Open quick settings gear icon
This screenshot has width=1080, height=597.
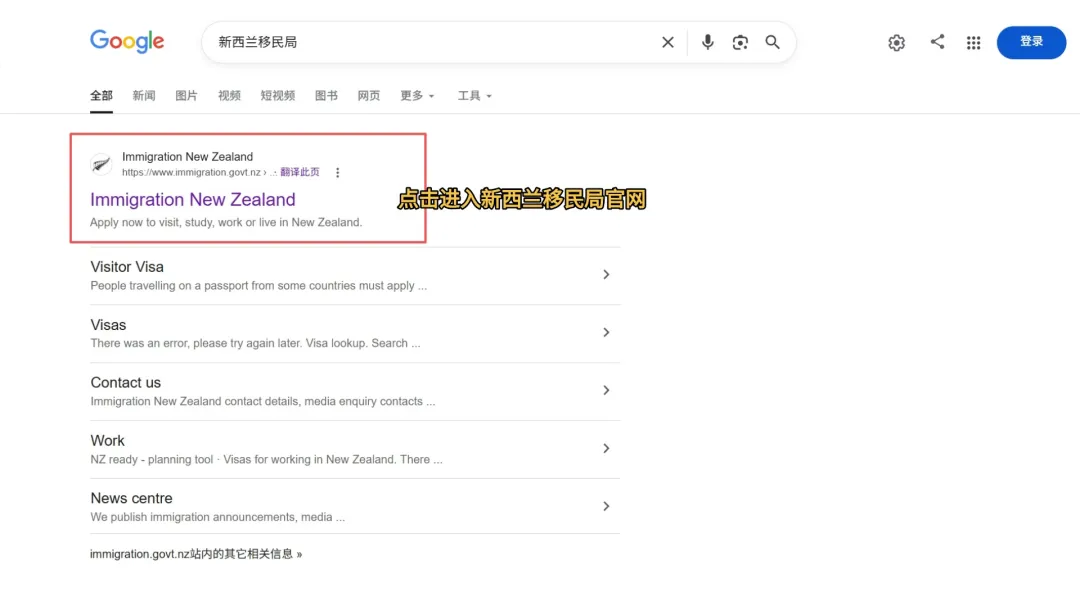coord(896,43)
